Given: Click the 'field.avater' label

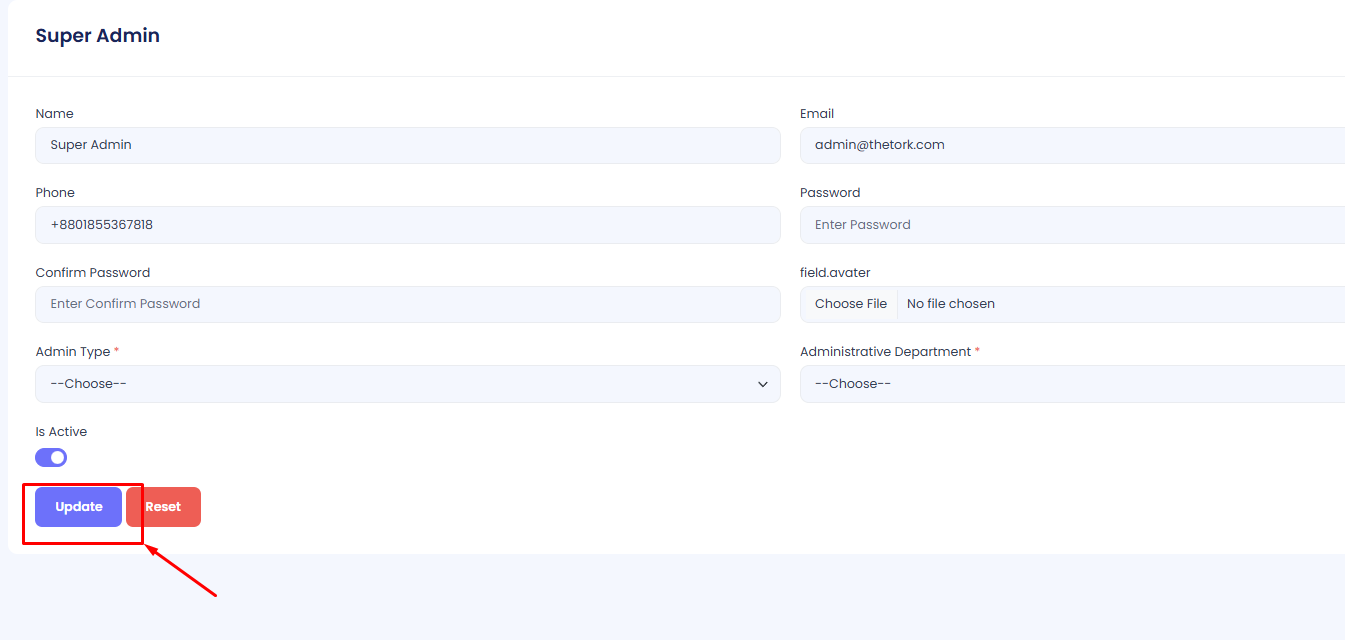Looking at the screenshot, I should pos(835,272).
